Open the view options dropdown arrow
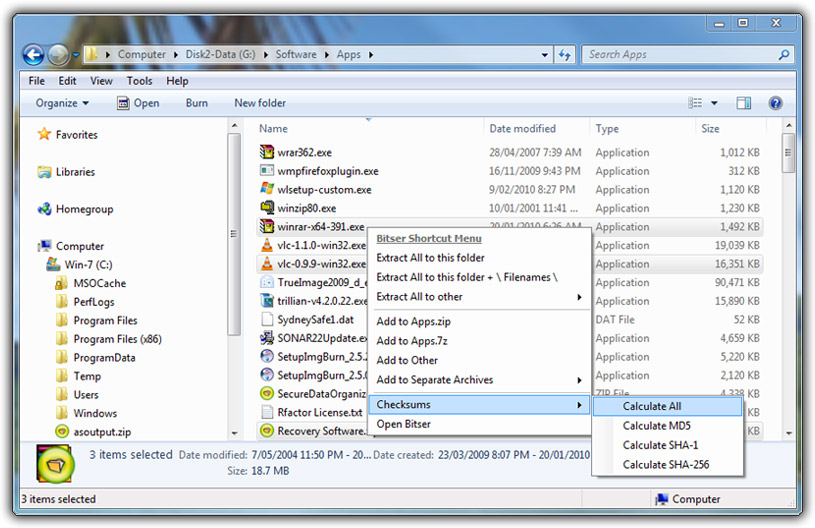This screenshot has height=528, width=815. click(714, 103)
